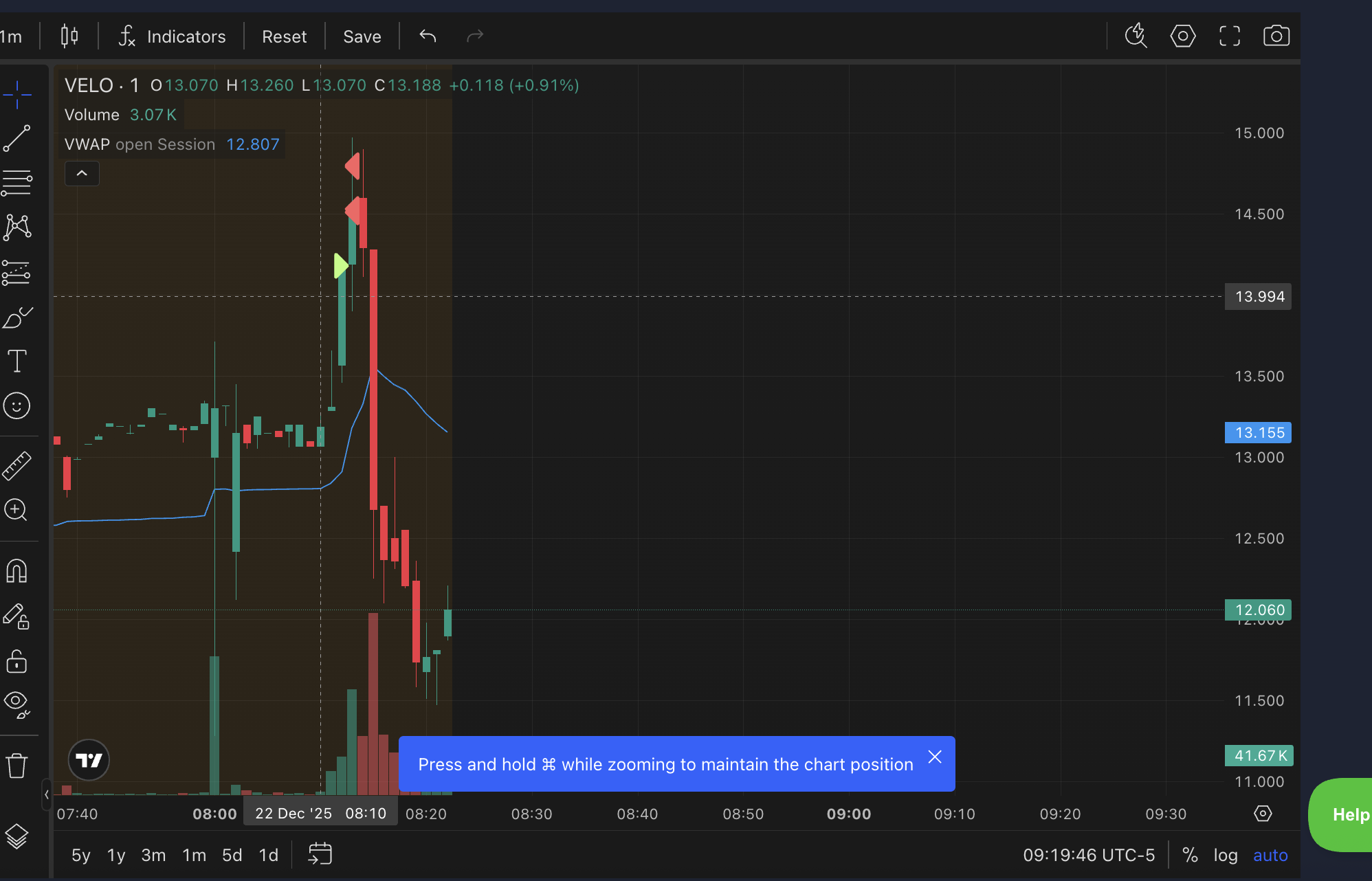Click the Save button

coord(362,36)
